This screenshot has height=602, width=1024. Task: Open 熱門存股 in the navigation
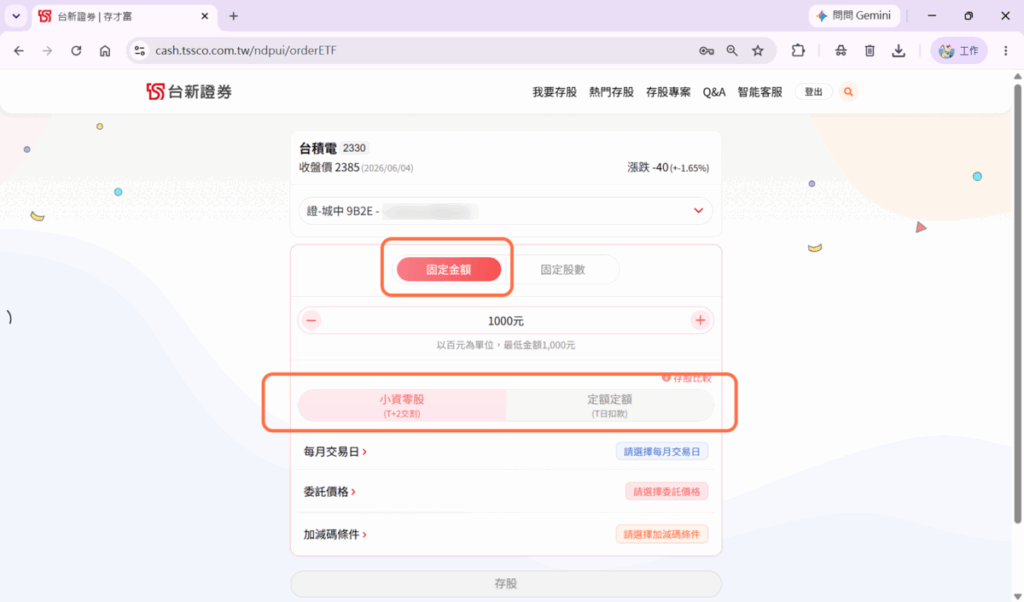coord(611,92)
